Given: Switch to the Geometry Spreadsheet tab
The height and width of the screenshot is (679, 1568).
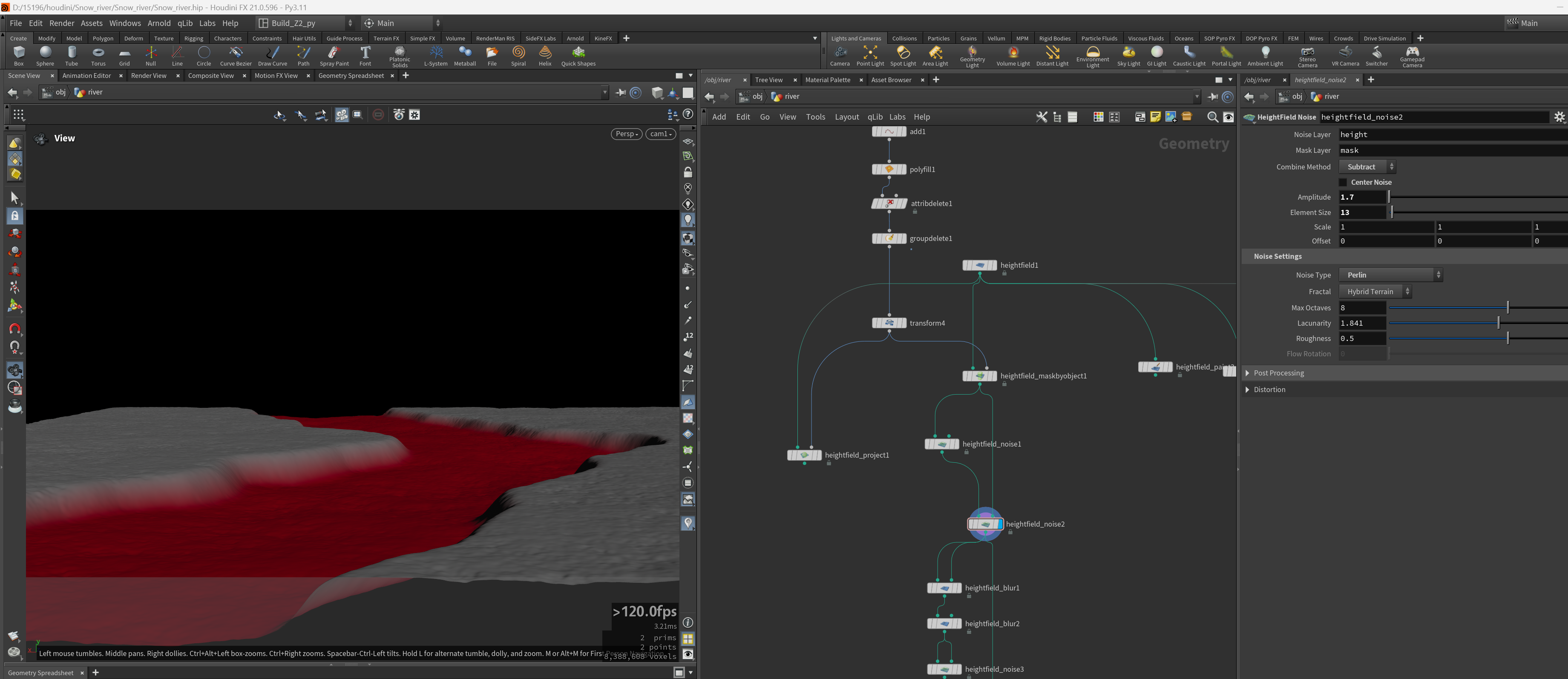Looking at the screenshot, I should pyautogui.click(x=351, y=75).
